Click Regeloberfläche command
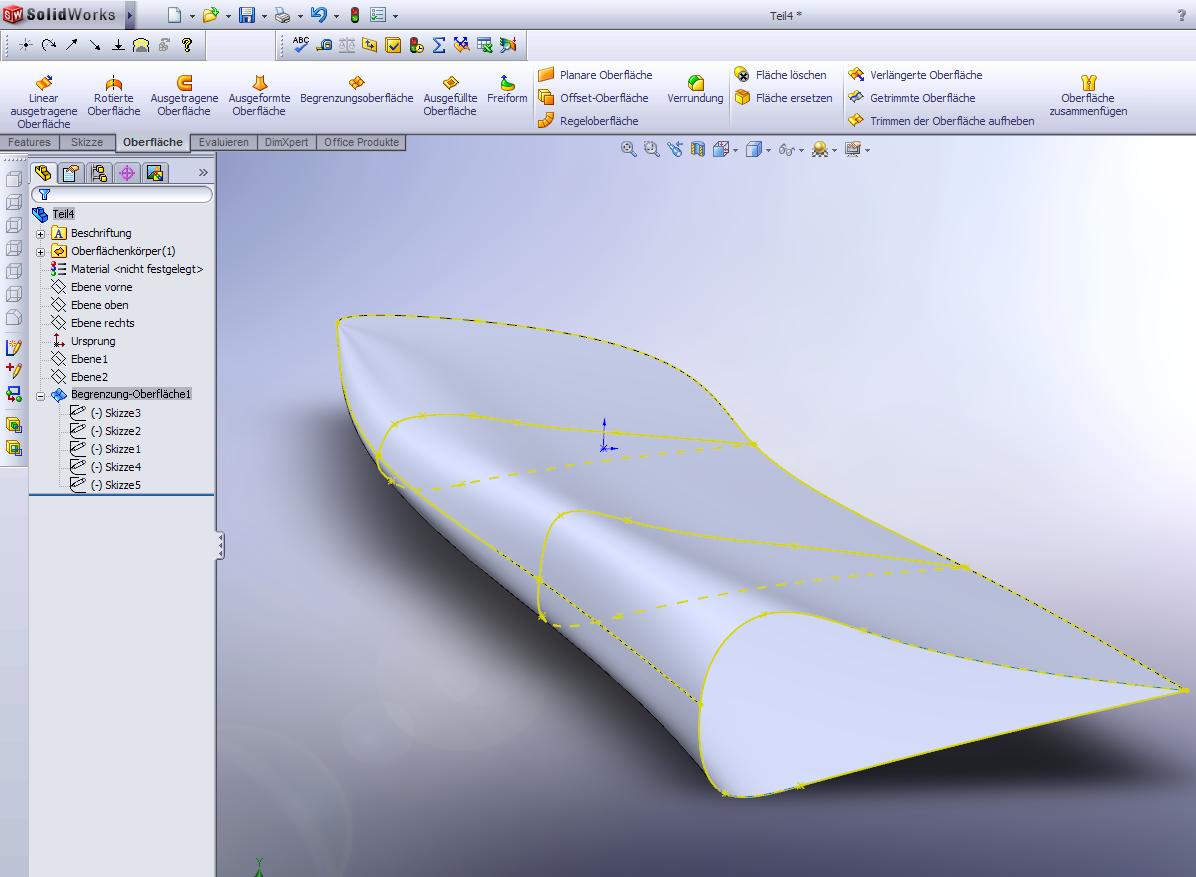This screenshot has width=1196, height=877. (588, 120)
